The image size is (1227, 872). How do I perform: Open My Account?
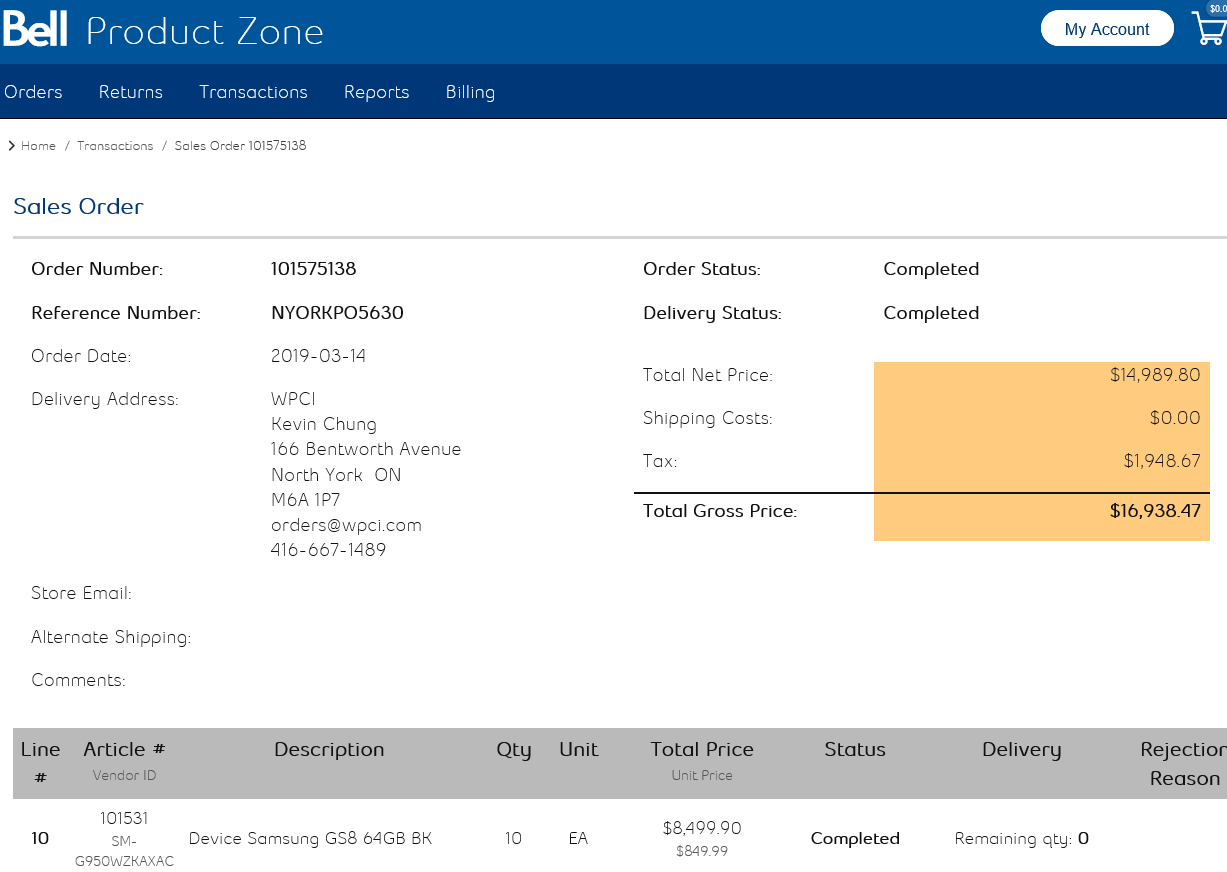(x=1107, y=29)
